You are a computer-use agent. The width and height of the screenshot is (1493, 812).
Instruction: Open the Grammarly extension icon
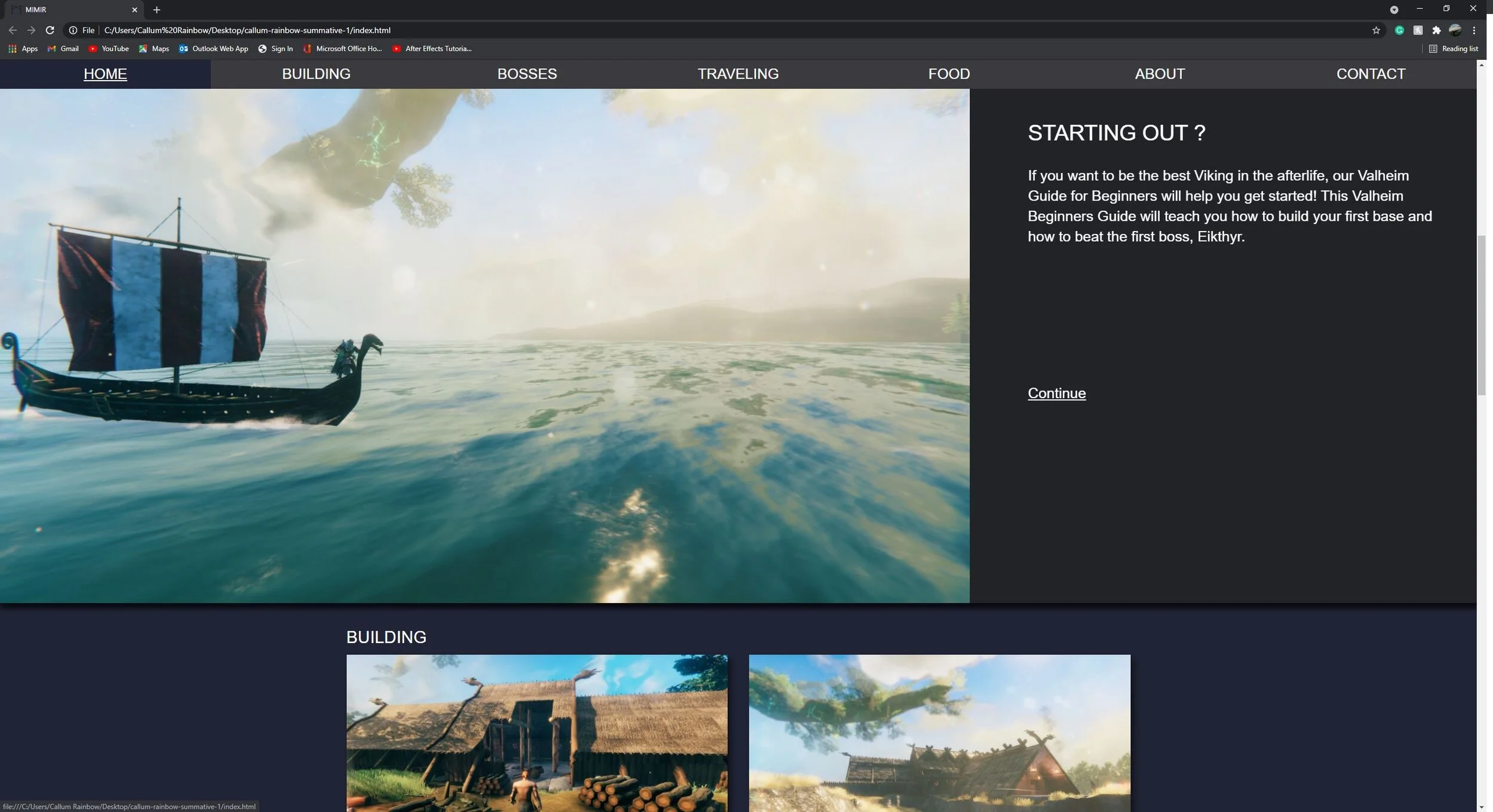coord(1399,30)
